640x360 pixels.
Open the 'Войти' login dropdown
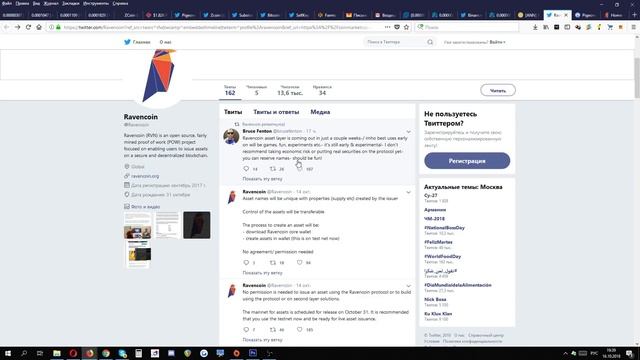[x=498, y=42]
